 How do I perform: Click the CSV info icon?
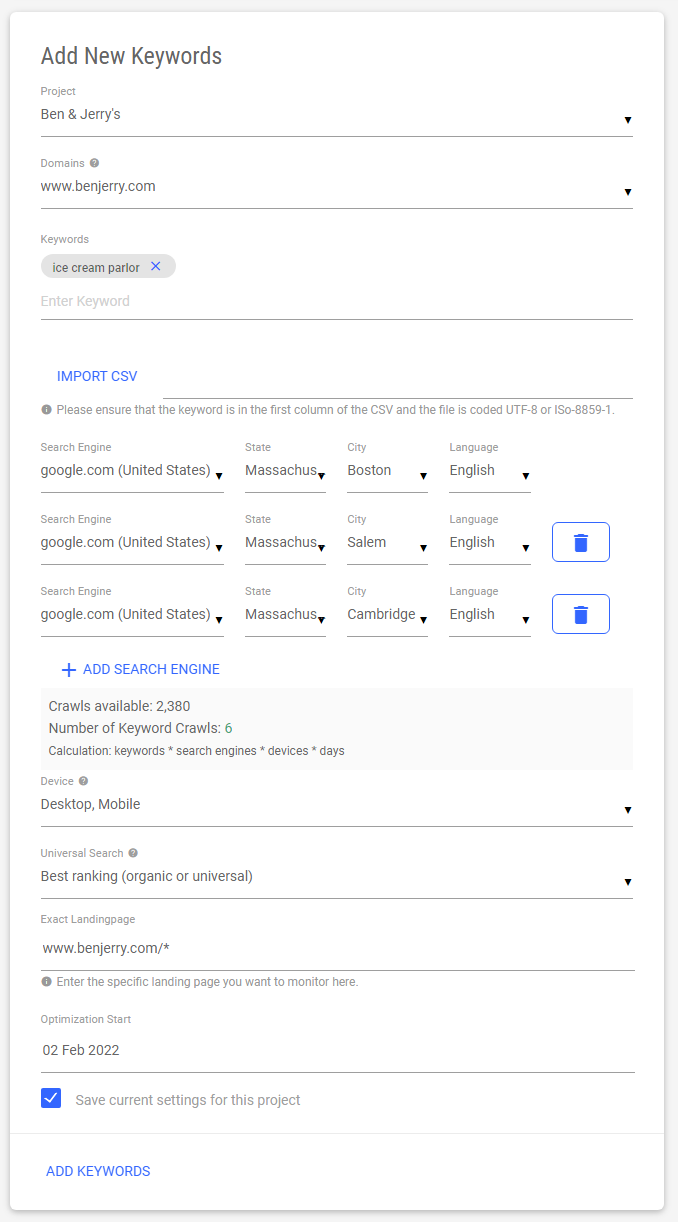tap(46, 410)
